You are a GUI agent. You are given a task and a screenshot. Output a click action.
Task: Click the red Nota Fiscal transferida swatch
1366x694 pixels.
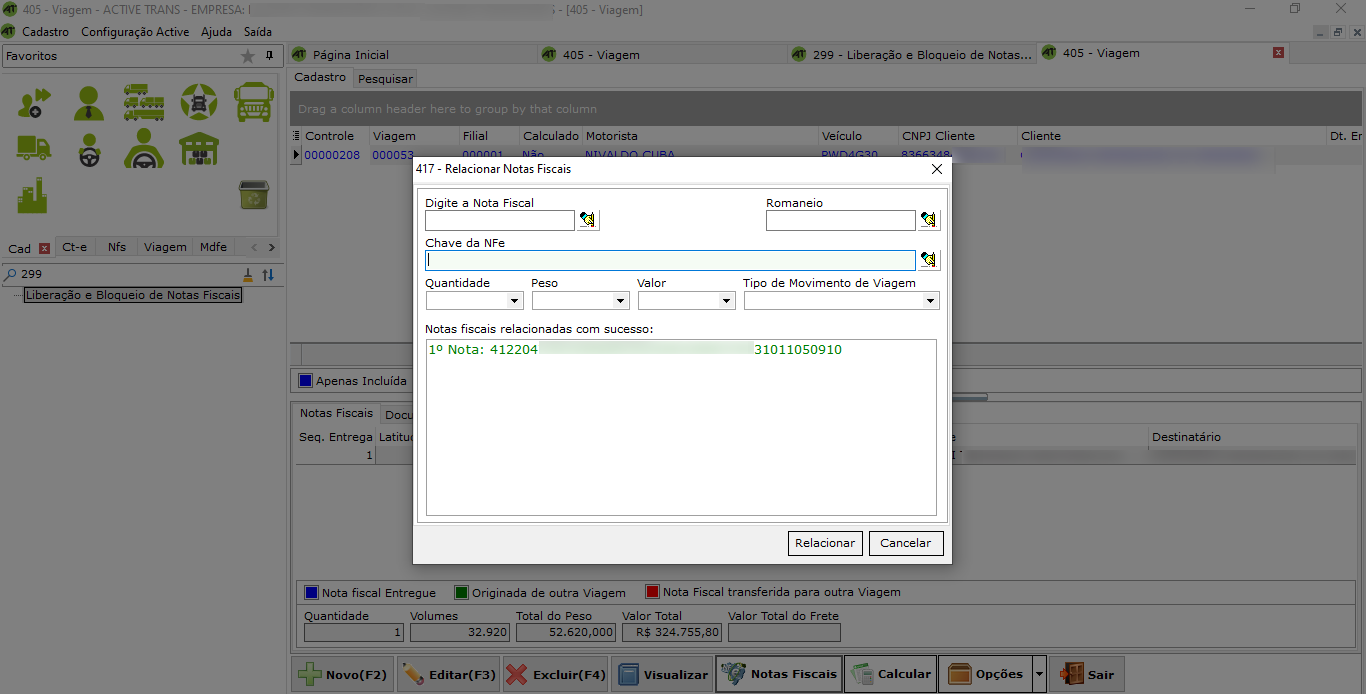(x=652, y=592)
